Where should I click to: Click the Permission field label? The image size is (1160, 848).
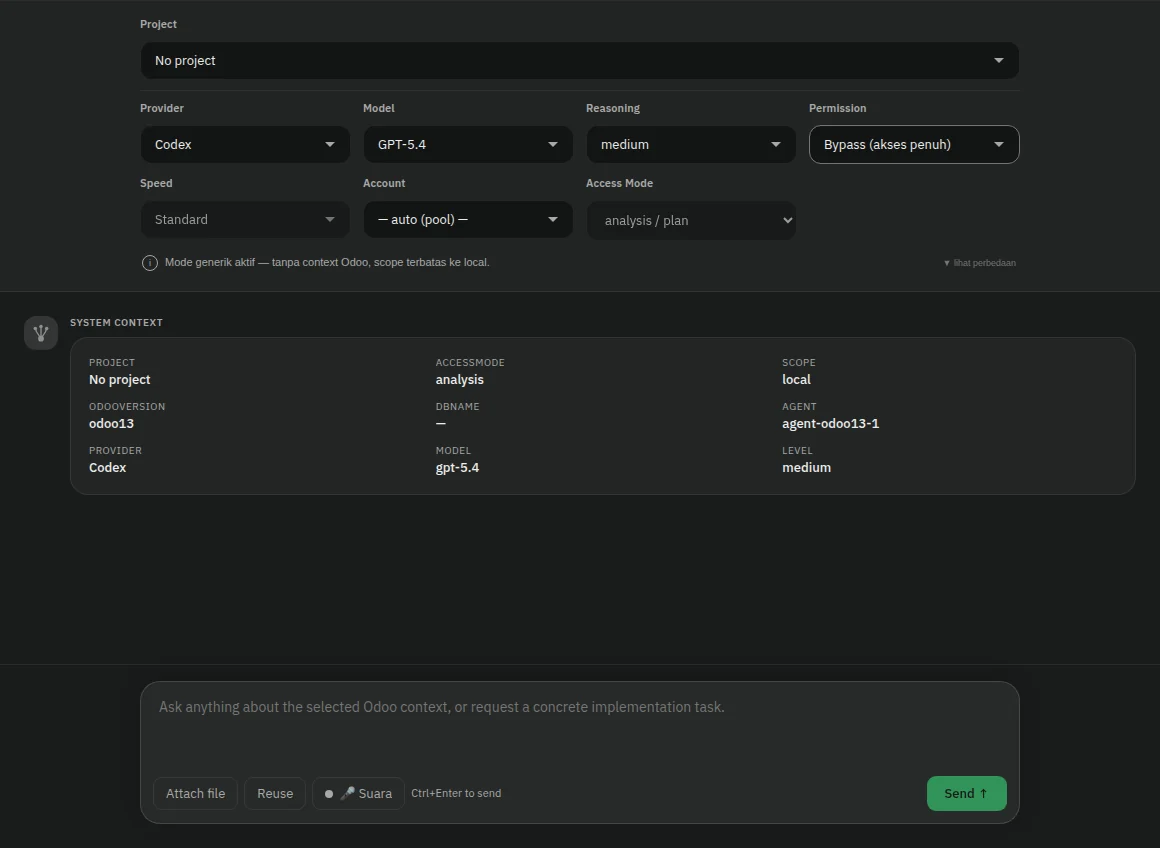coord(837,108)
